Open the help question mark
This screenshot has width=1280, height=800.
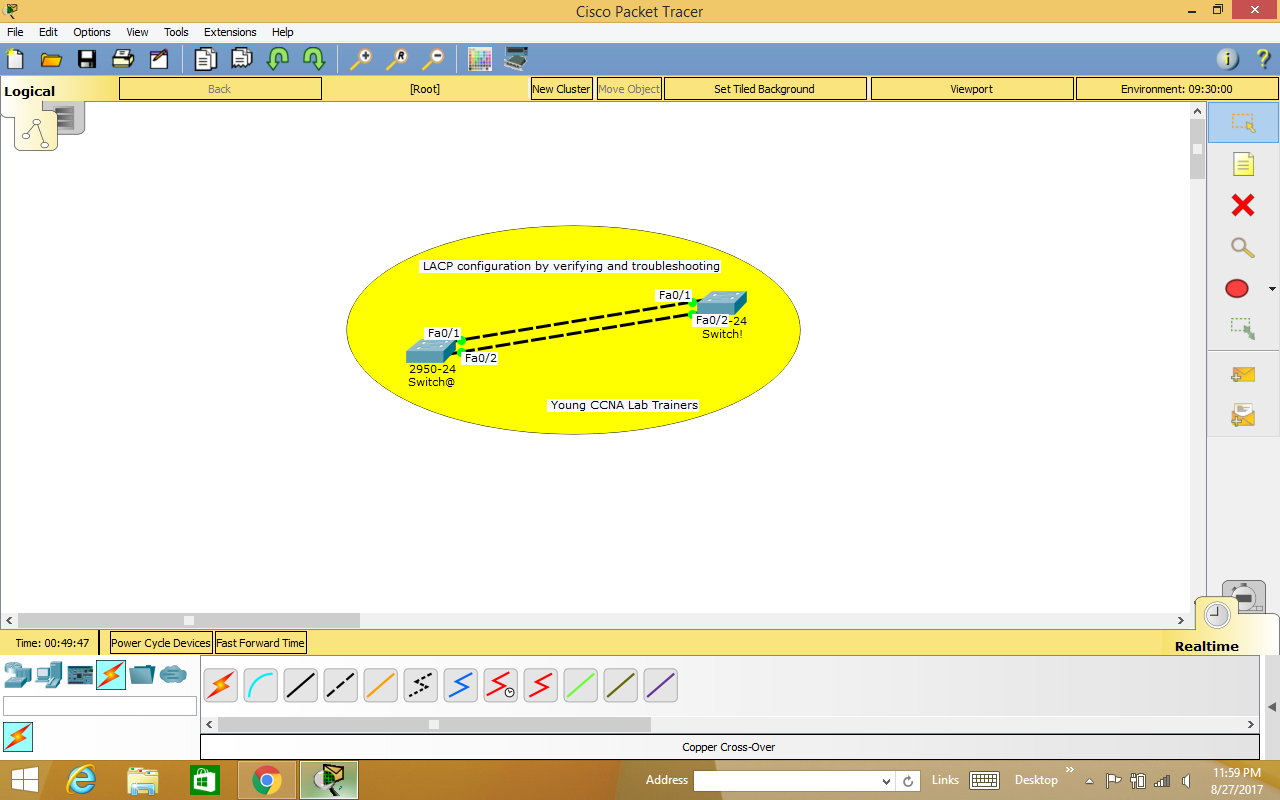pyautogui.click(x=1262, y=59)
